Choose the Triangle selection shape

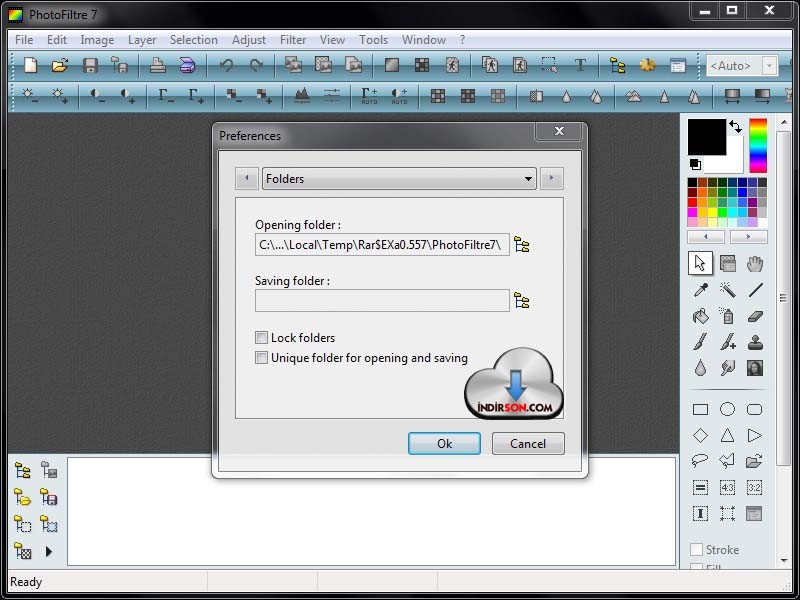pos(728,435)
